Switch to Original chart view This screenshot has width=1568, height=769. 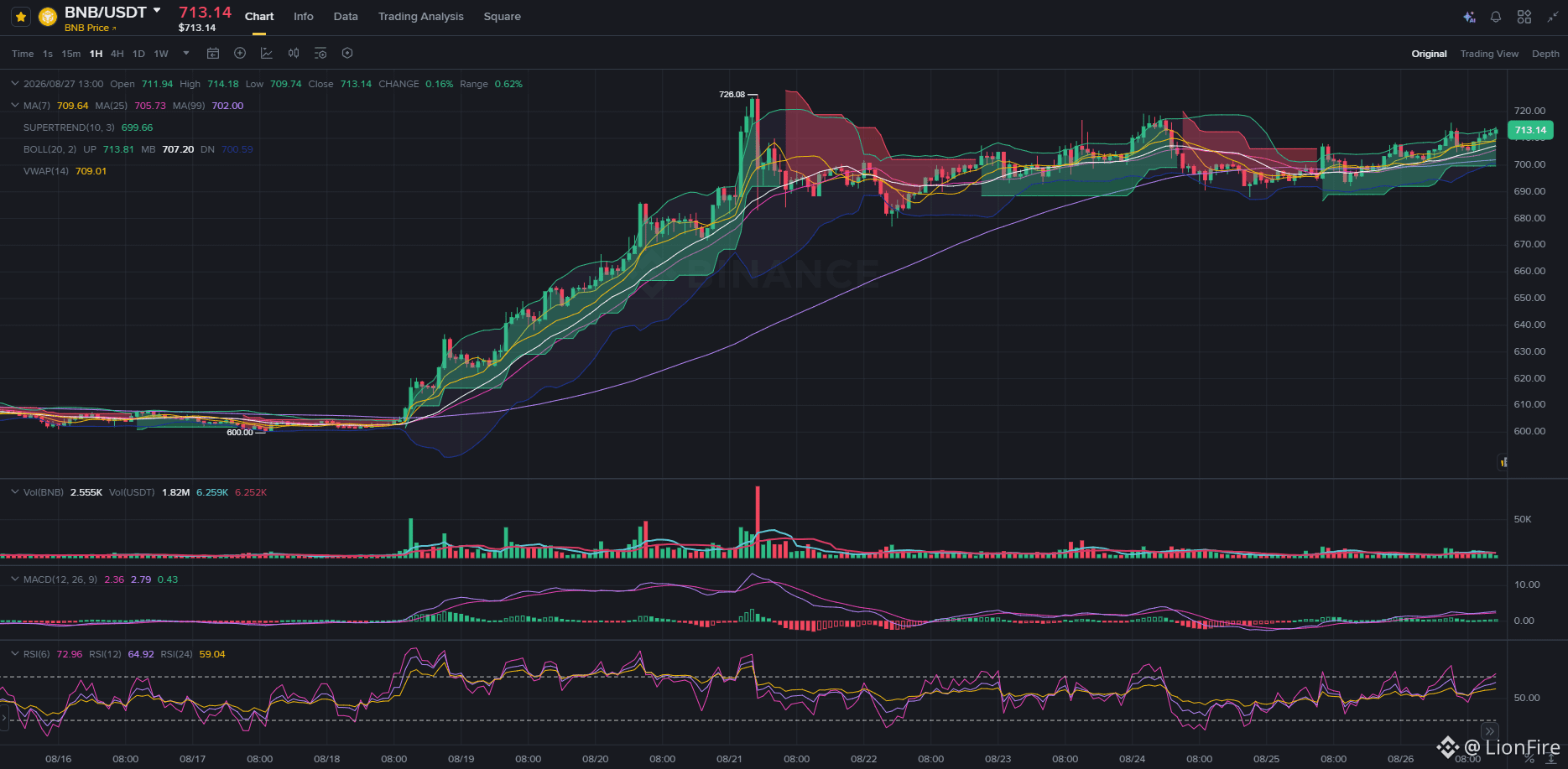(x=1429, y=54)
